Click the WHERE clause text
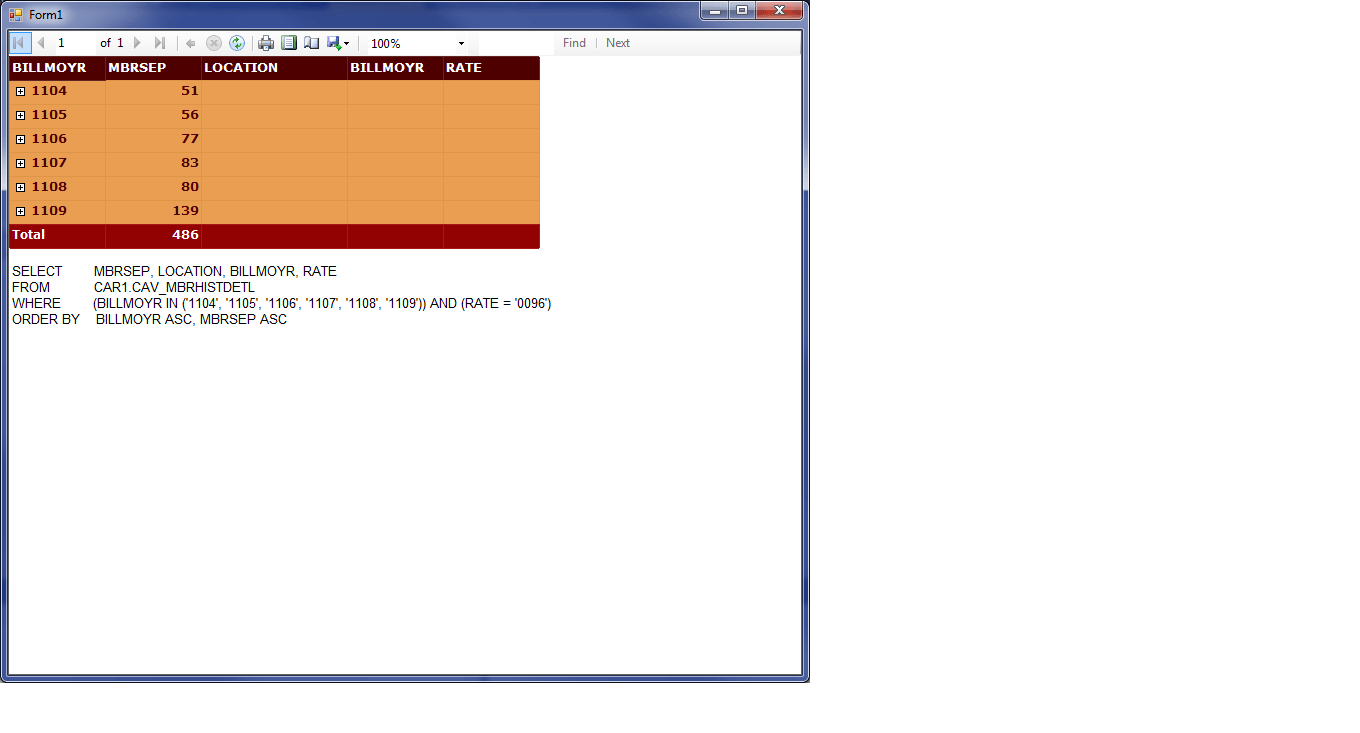 tap(282, 303)
